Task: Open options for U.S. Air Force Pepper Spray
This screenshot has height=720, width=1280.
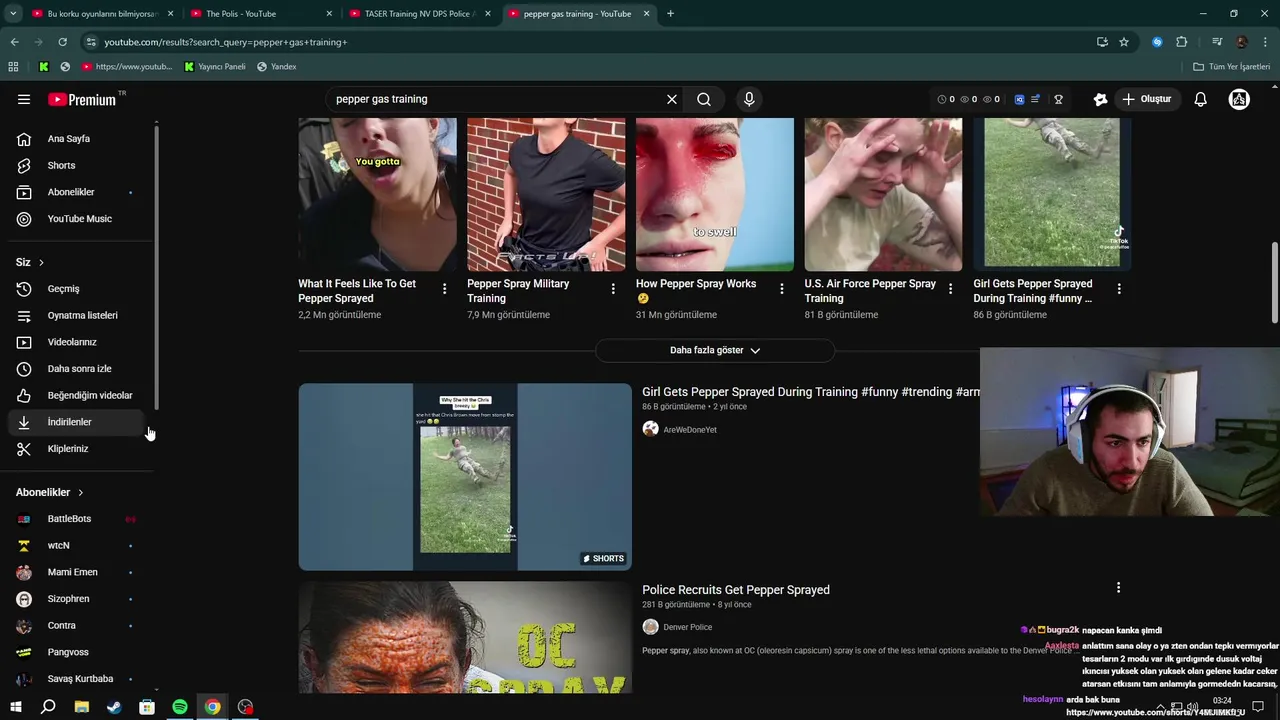Action: point(950,289)
